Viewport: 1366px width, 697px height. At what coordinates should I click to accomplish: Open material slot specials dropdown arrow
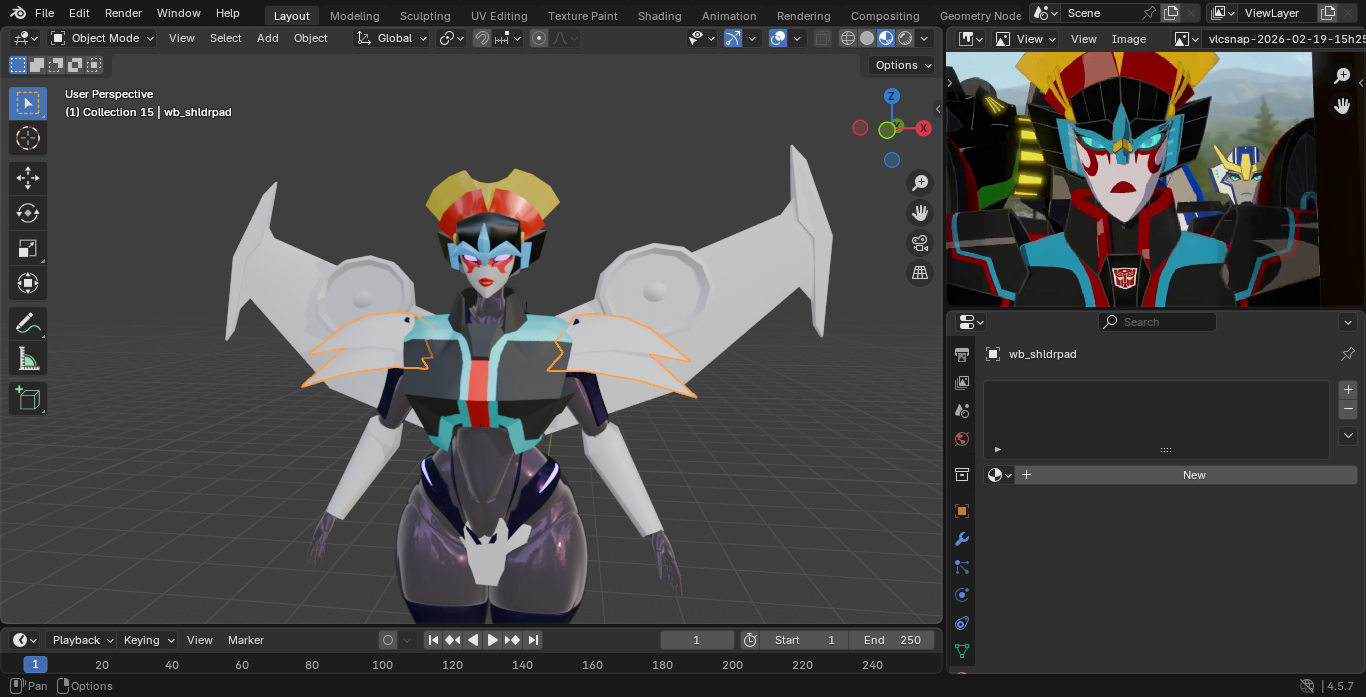point(1348,436)
